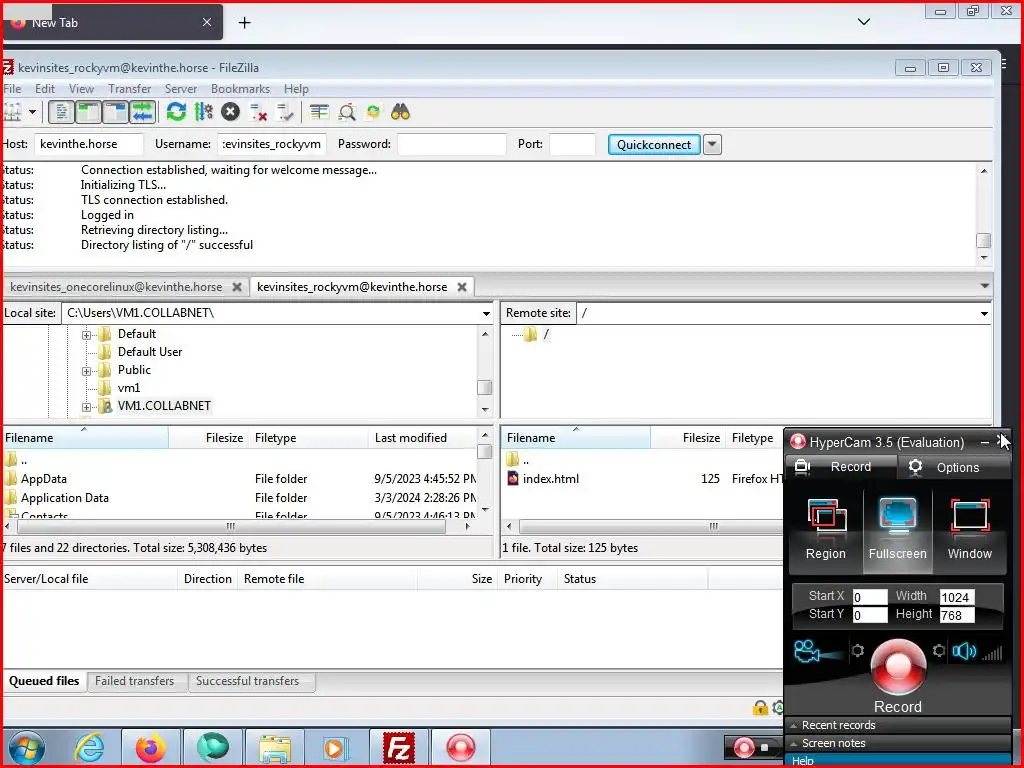Toggle remote directory tree display

(x=115, y=112)
